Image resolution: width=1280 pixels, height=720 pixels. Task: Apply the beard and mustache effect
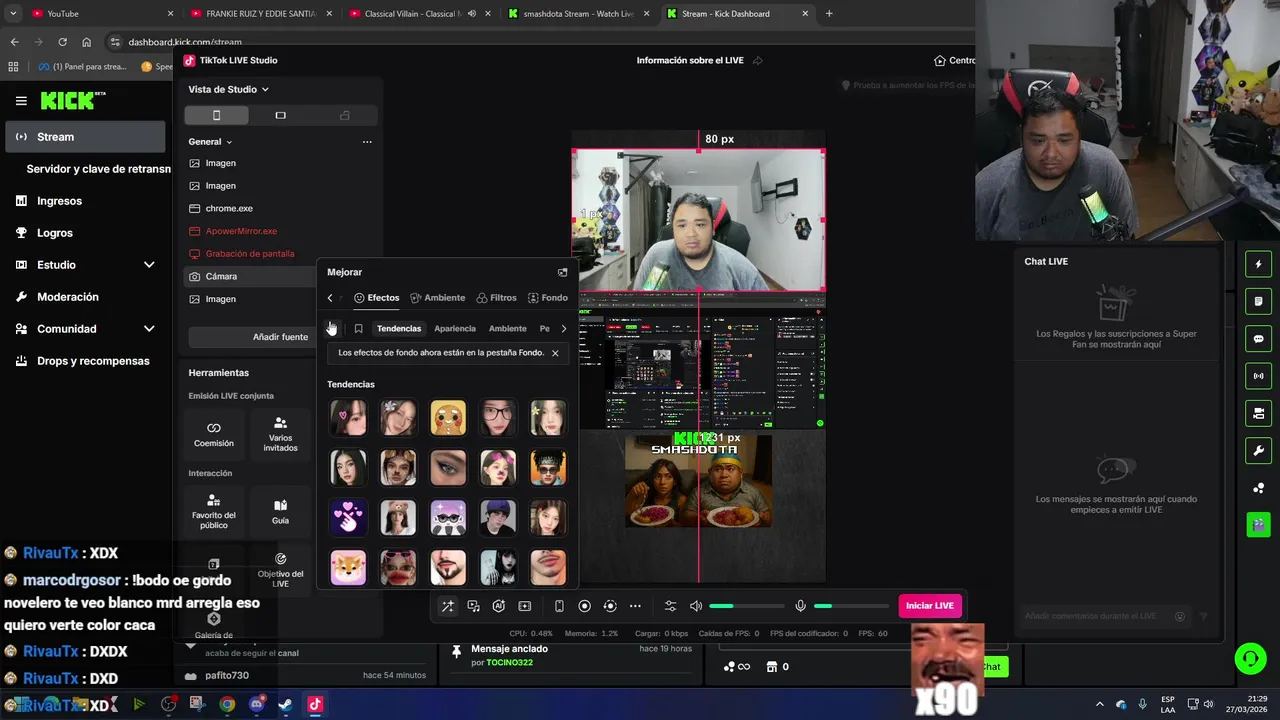click(x=448, y=567)
